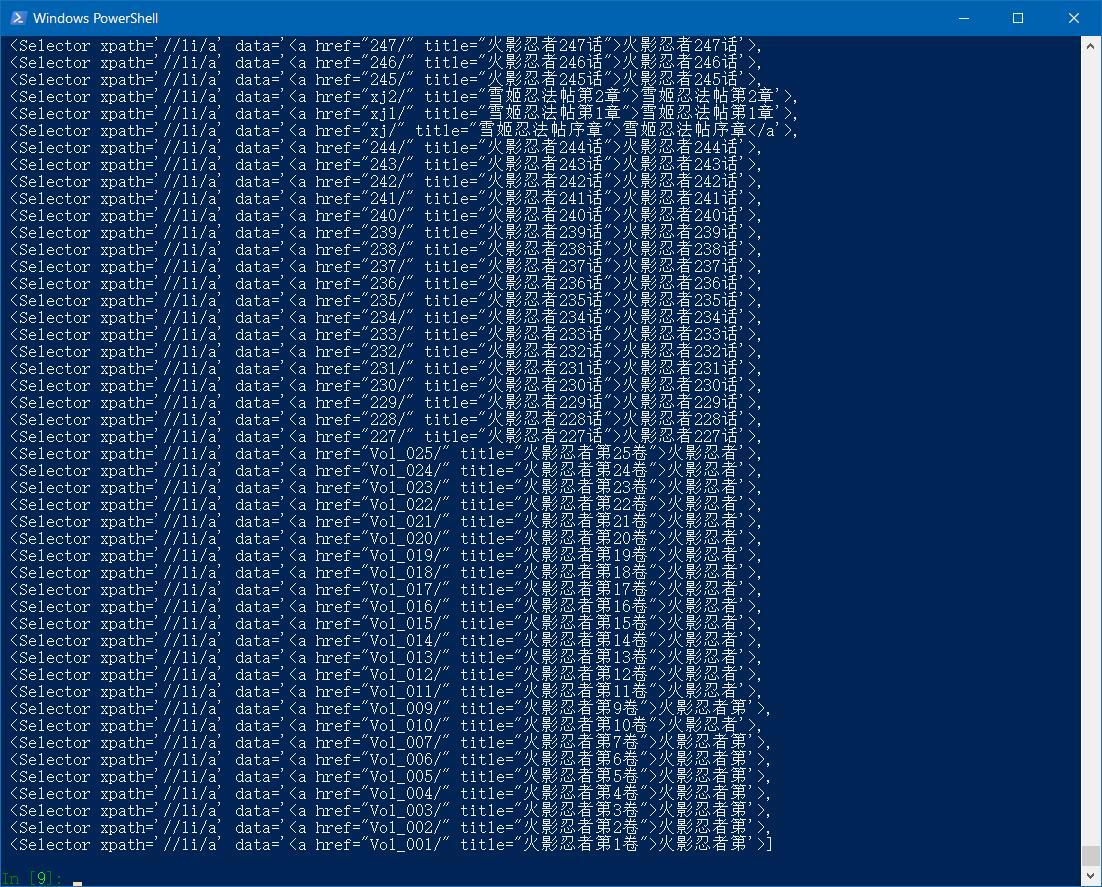Click the line with href="Vol_015/"

386,623
